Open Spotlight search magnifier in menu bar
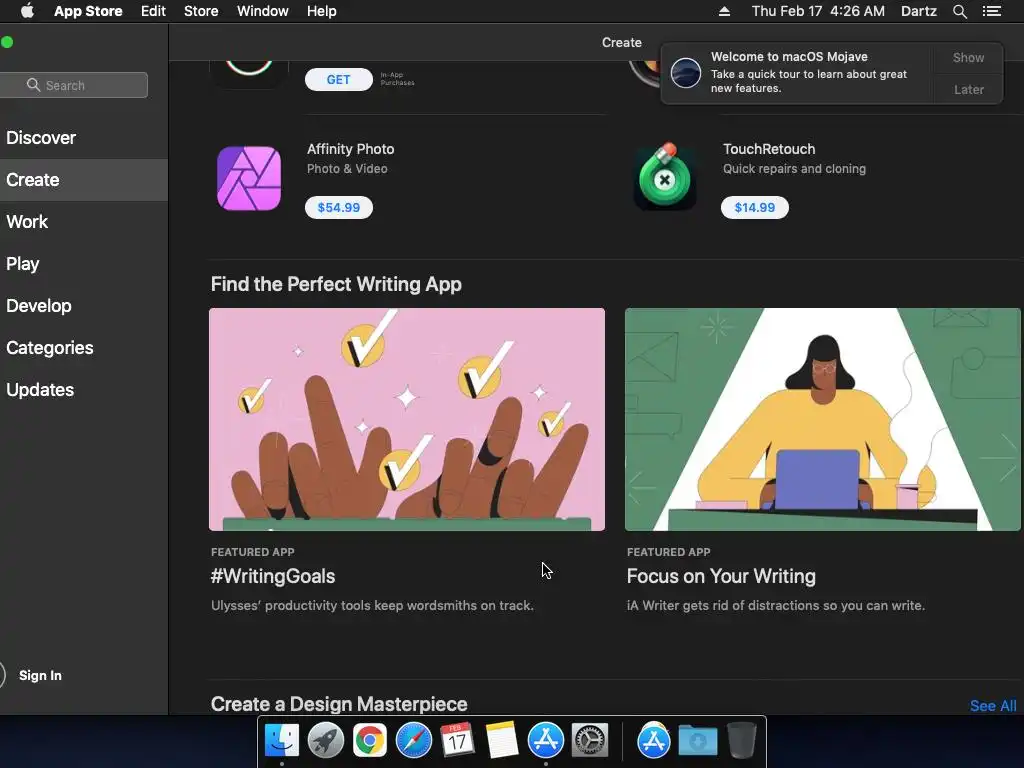The width and height of the screenshot is (1024, 768). [x=959, y=11]
